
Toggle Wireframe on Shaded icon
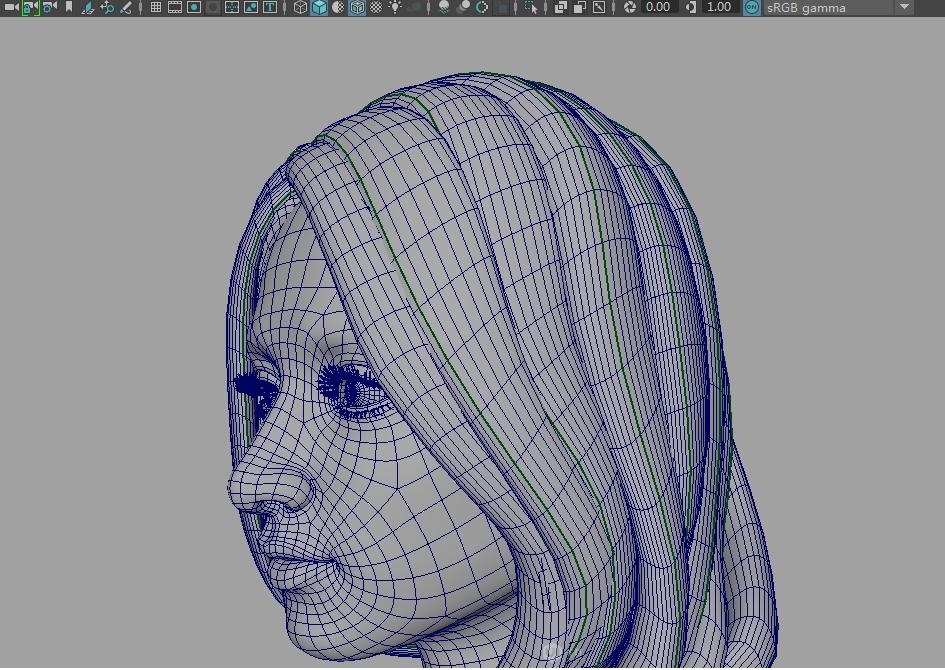(357, 7)
